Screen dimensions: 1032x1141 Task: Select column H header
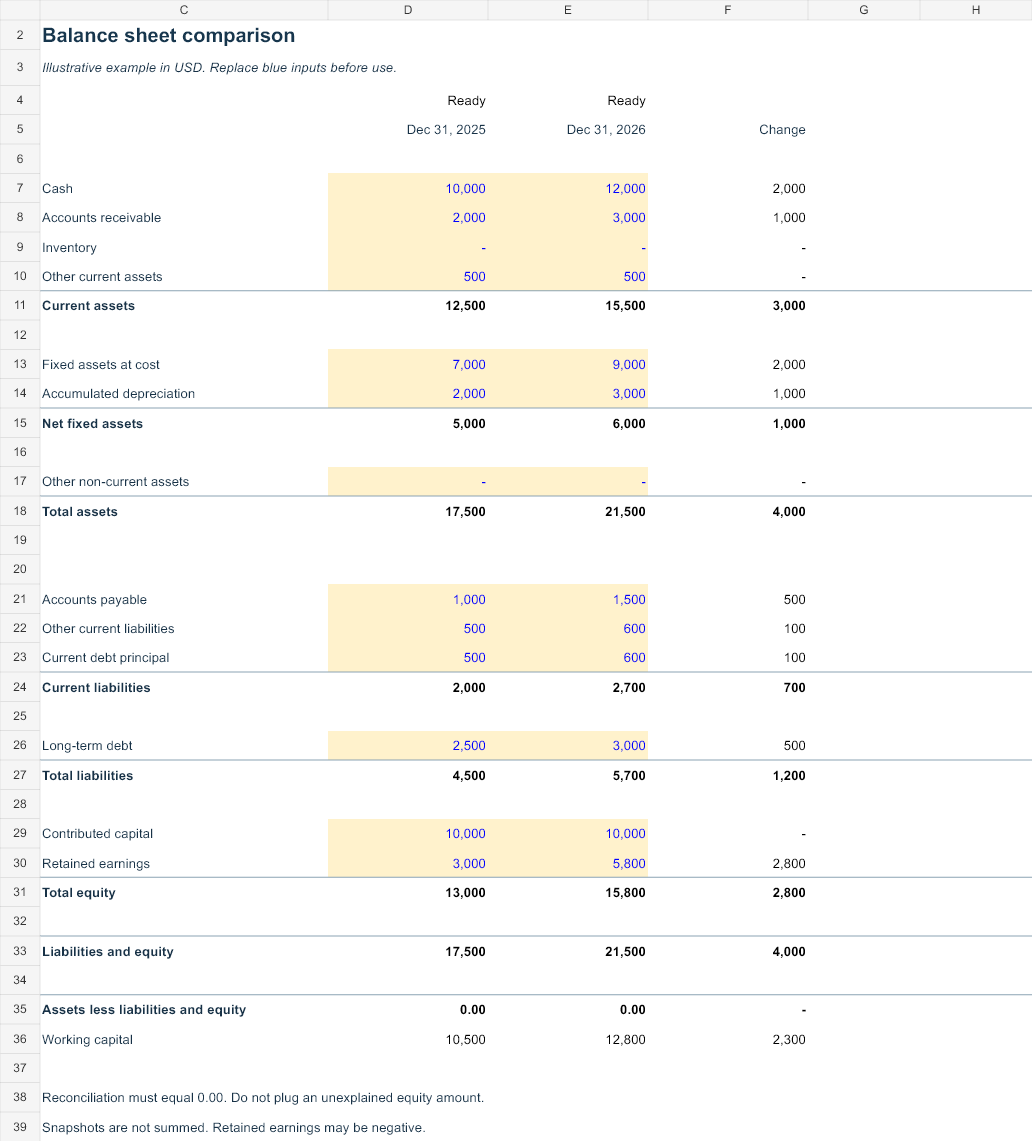(x=976, y=9)
